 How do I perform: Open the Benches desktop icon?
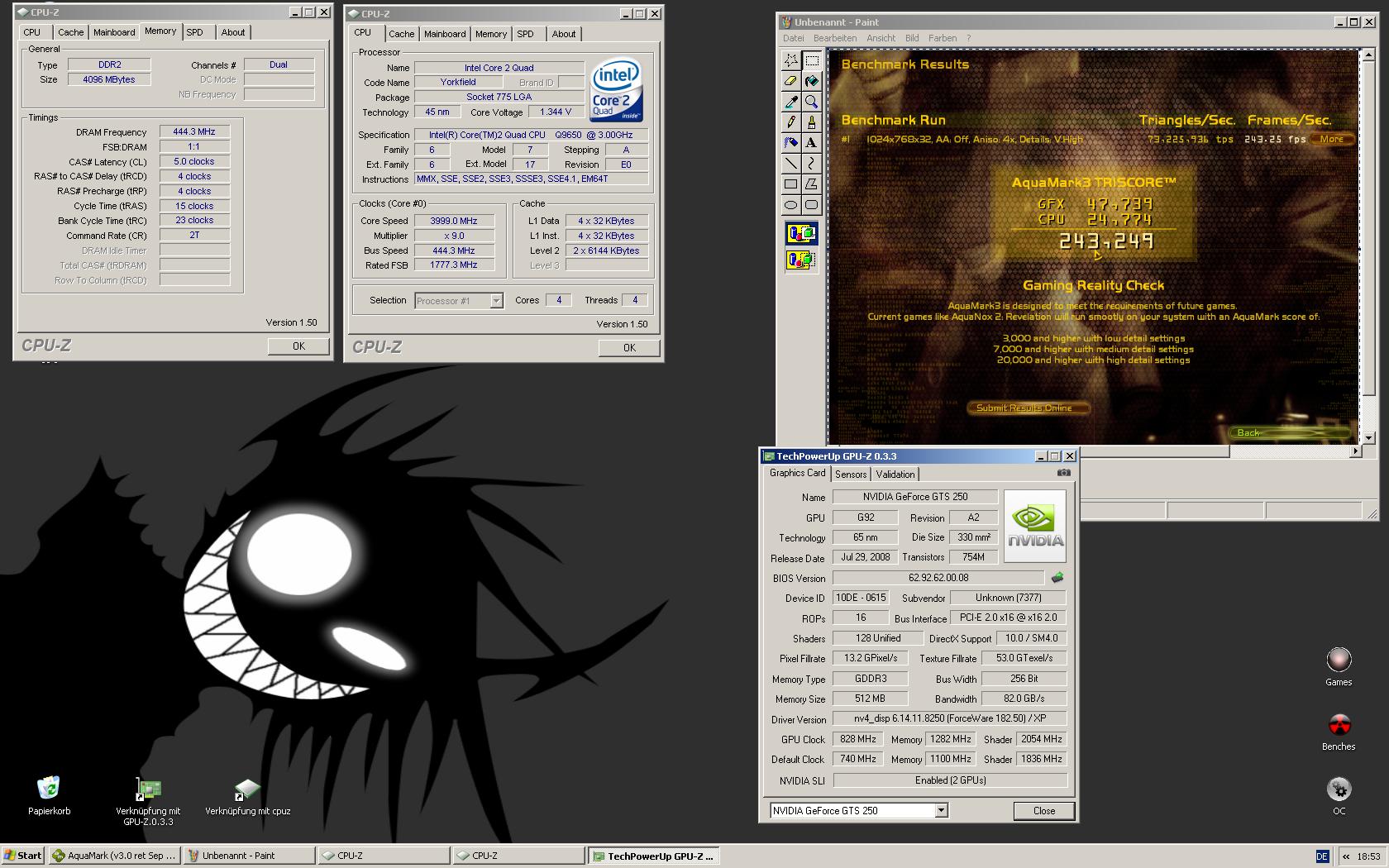coord(1339,732)
